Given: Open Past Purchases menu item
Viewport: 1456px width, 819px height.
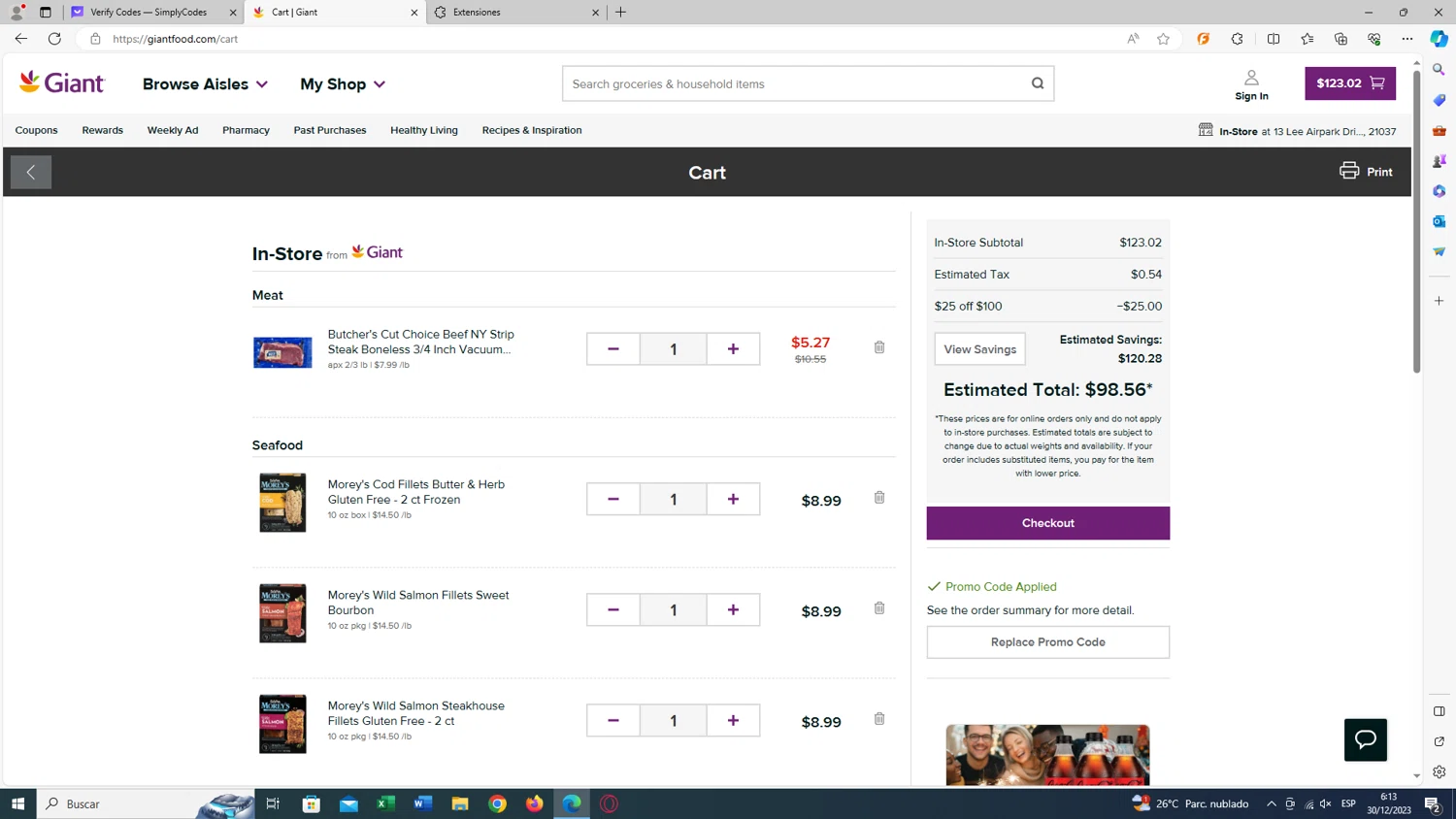Looking at the screenshot, I should 330,130.
